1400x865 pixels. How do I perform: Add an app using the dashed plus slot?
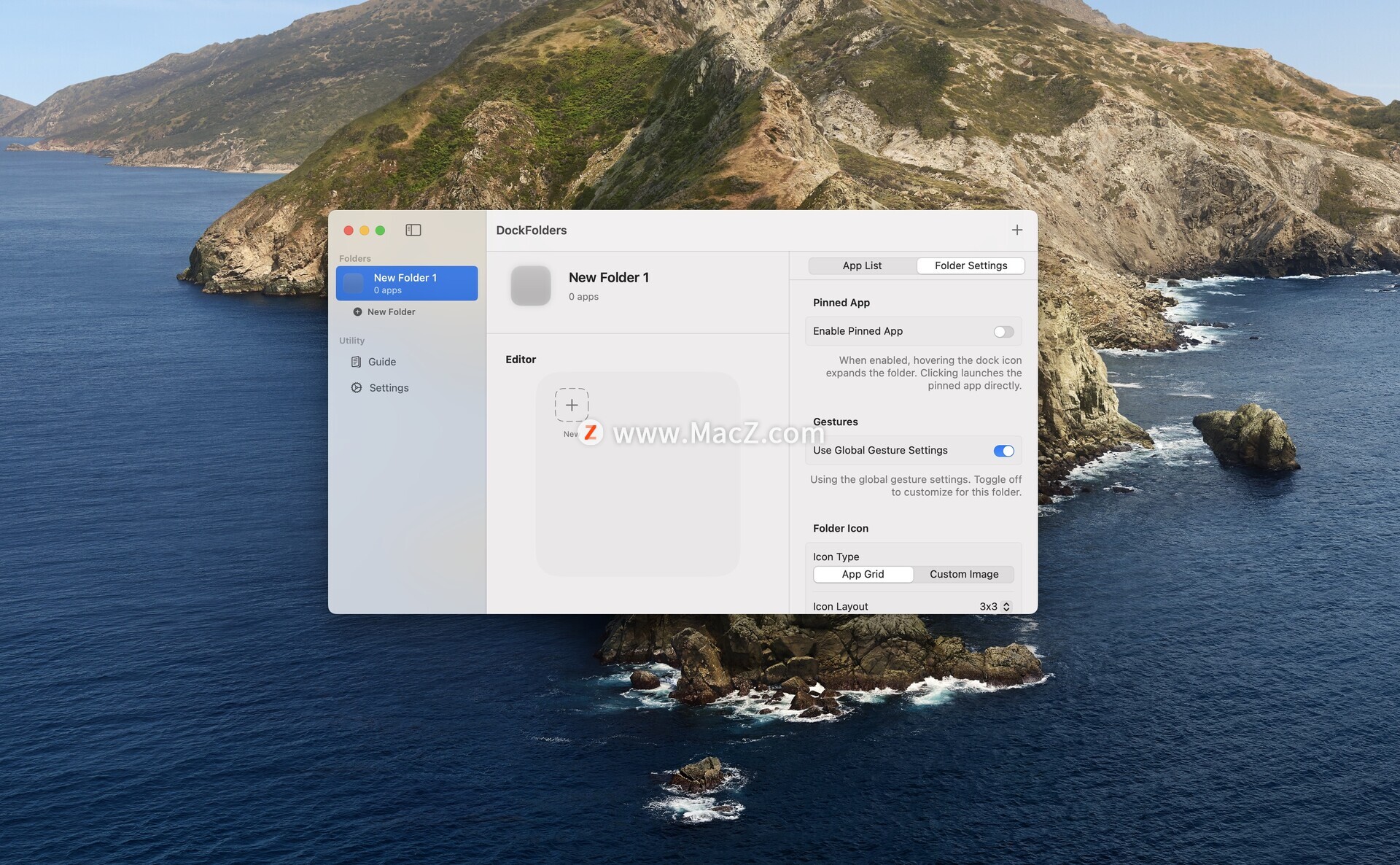click(x=572, y=405)
